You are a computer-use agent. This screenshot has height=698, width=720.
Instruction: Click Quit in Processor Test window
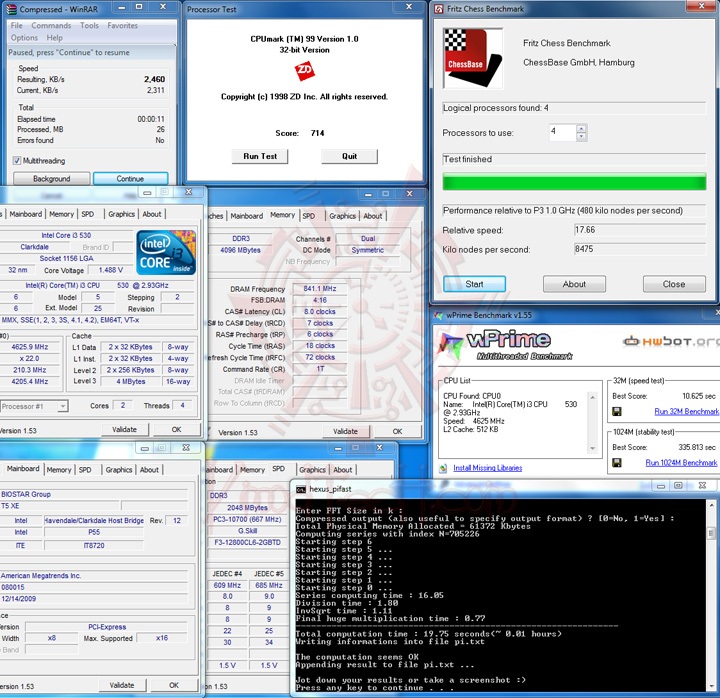pos(349,156)
